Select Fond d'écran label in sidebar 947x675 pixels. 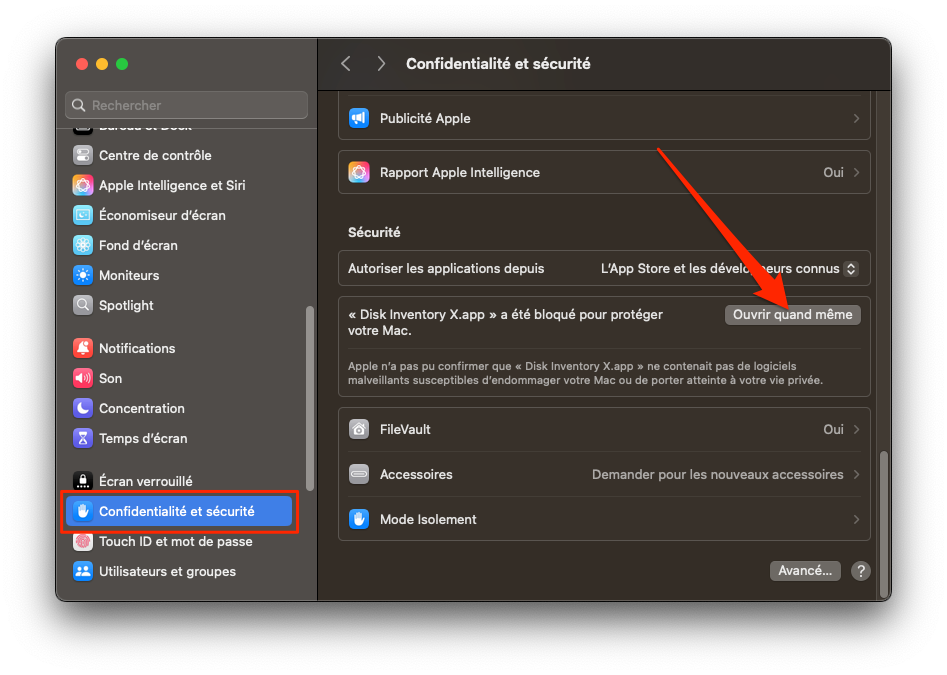pos(138,245)
